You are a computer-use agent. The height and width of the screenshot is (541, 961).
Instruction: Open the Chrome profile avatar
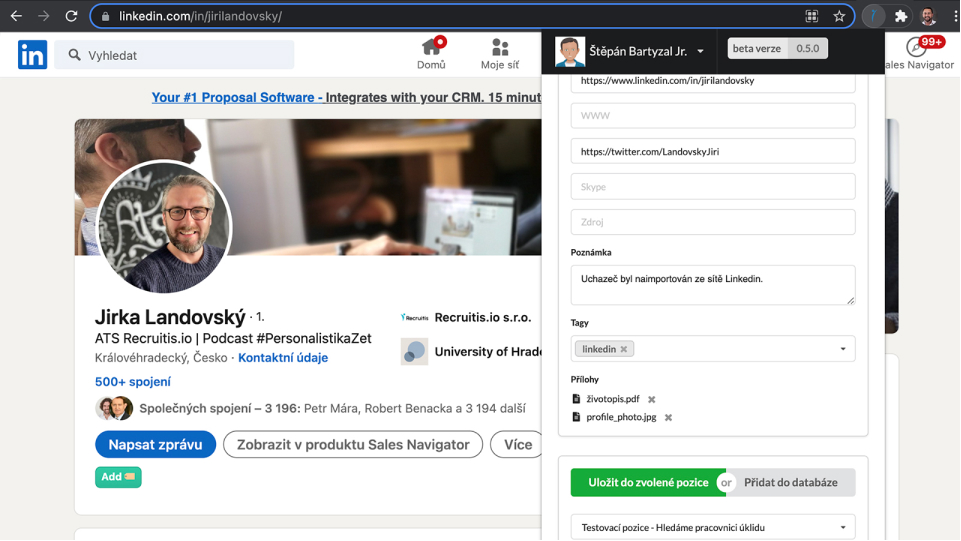click(x=929, y=17)
